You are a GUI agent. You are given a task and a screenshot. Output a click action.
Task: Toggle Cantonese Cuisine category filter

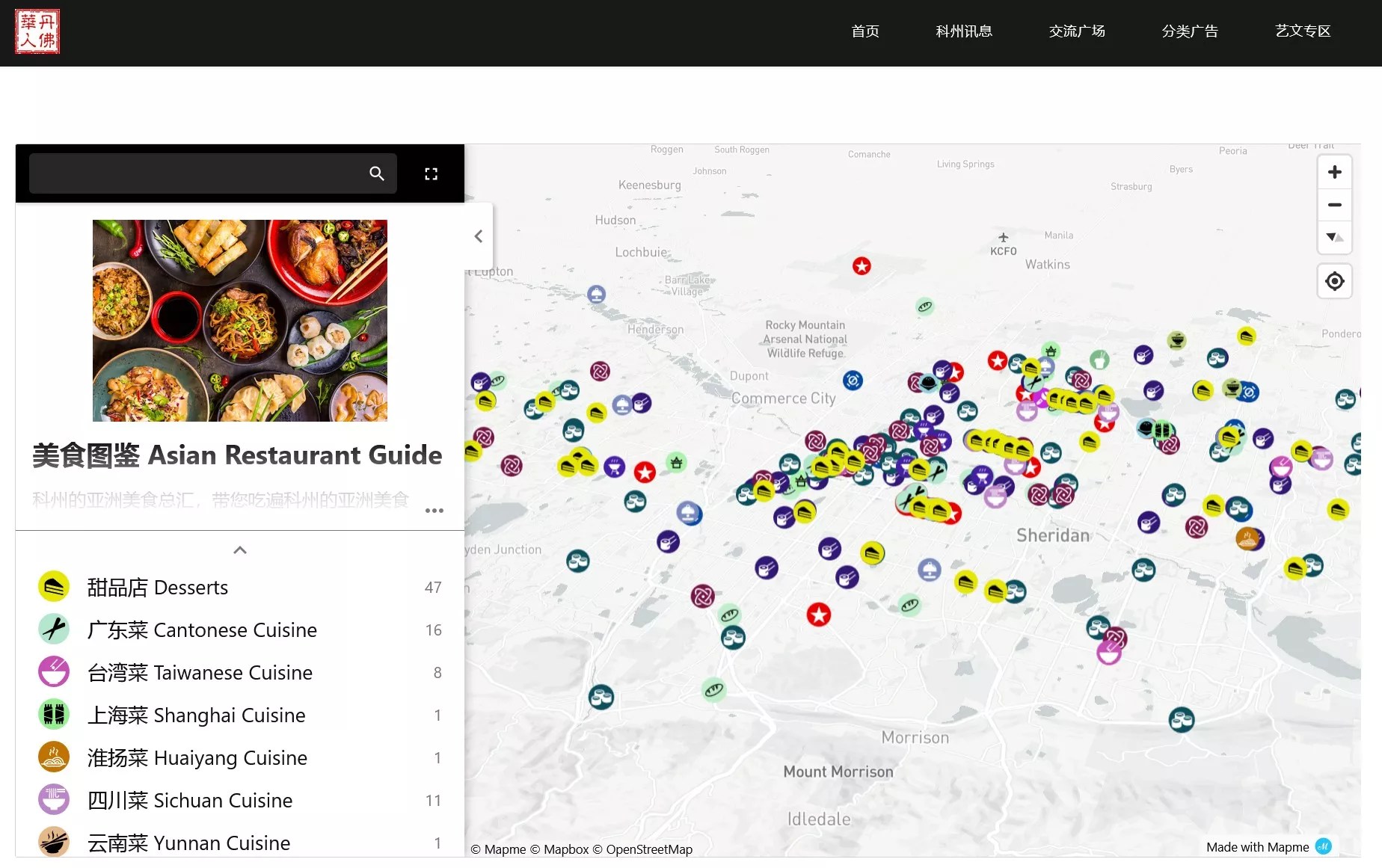202,630
